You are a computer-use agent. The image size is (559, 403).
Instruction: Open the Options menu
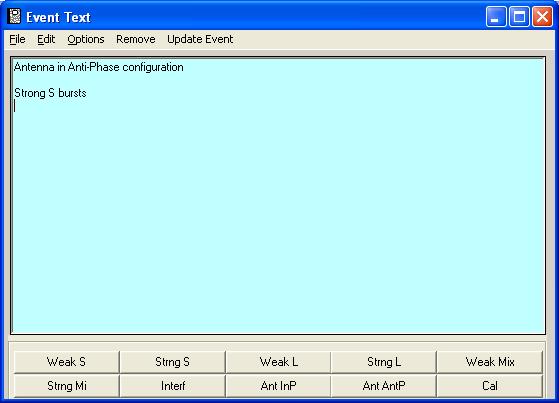[86, 39]
